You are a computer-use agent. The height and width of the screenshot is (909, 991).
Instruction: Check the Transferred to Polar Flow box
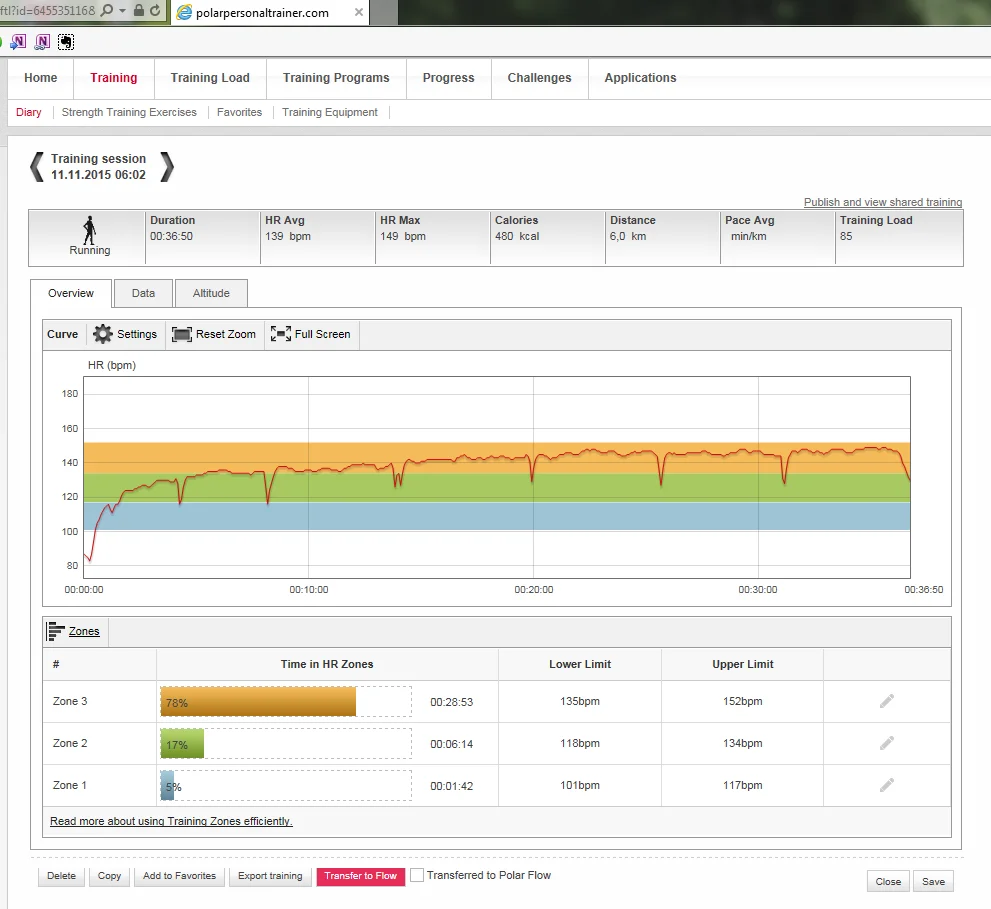click(x=417, y=876)
